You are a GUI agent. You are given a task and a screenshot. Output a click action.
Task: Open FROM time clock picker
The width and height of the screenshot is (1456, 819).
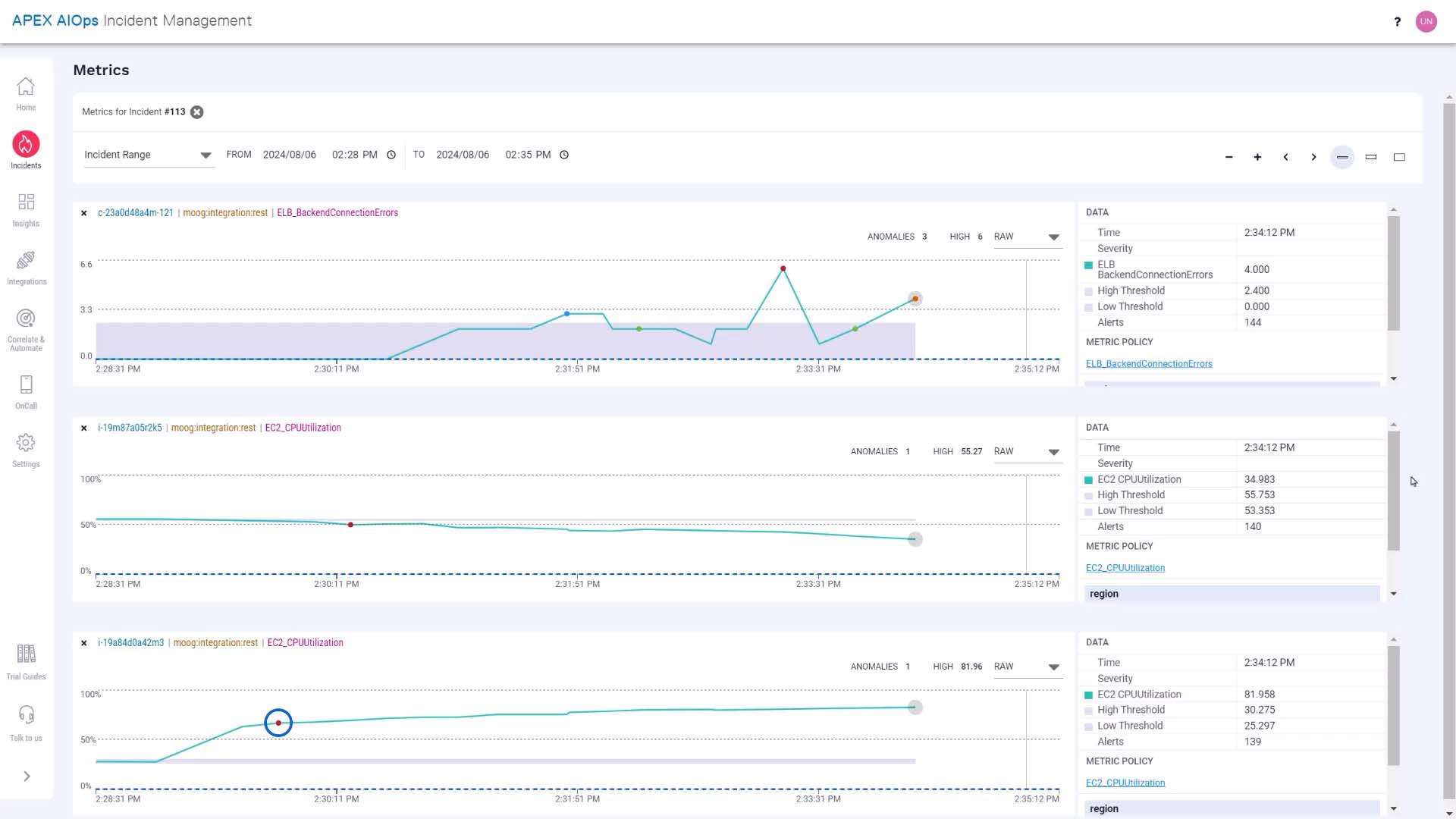coord(391,155)
